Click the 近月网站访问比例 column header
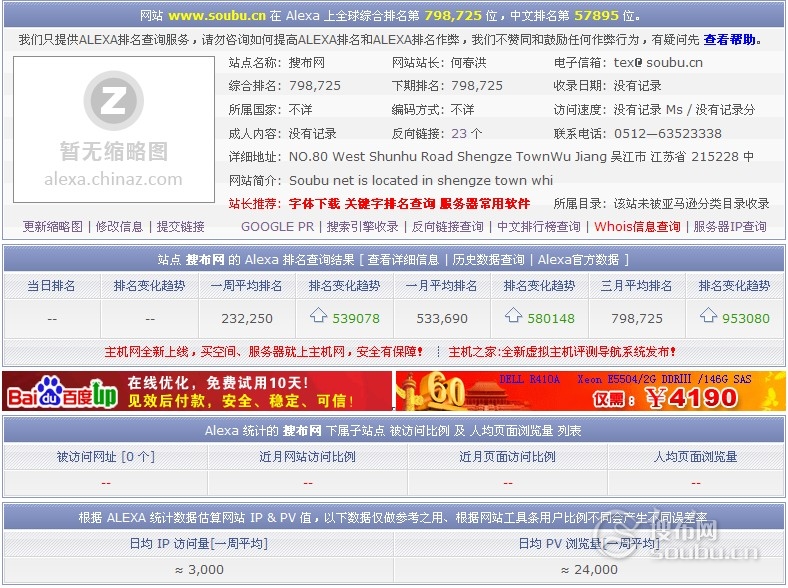 (x=307, y=457)
